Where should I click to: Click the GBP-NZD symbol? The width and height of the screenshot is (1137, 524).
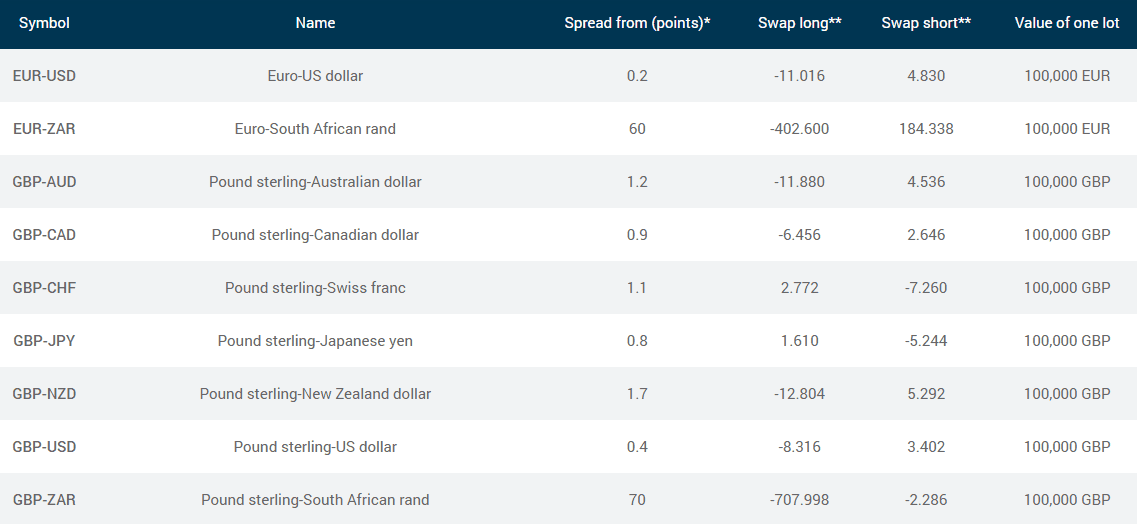[x=44, y=394]
